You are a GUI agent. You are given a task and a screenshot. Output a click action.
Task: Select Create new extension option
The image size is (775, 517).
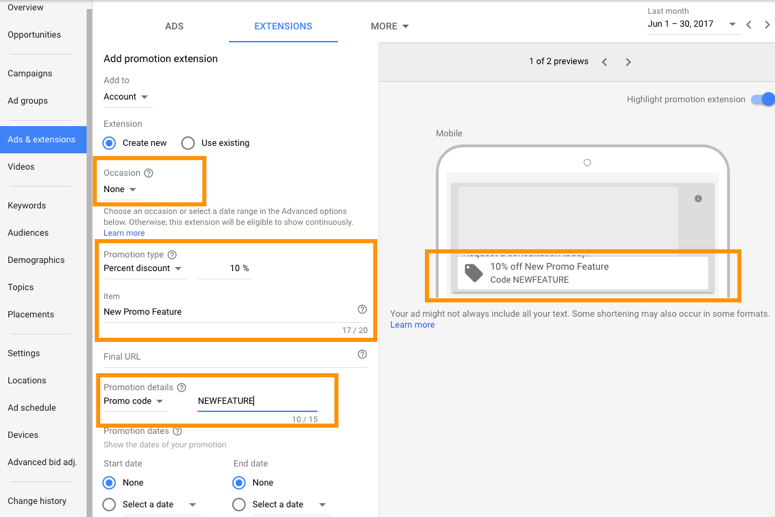pos(109,143)
